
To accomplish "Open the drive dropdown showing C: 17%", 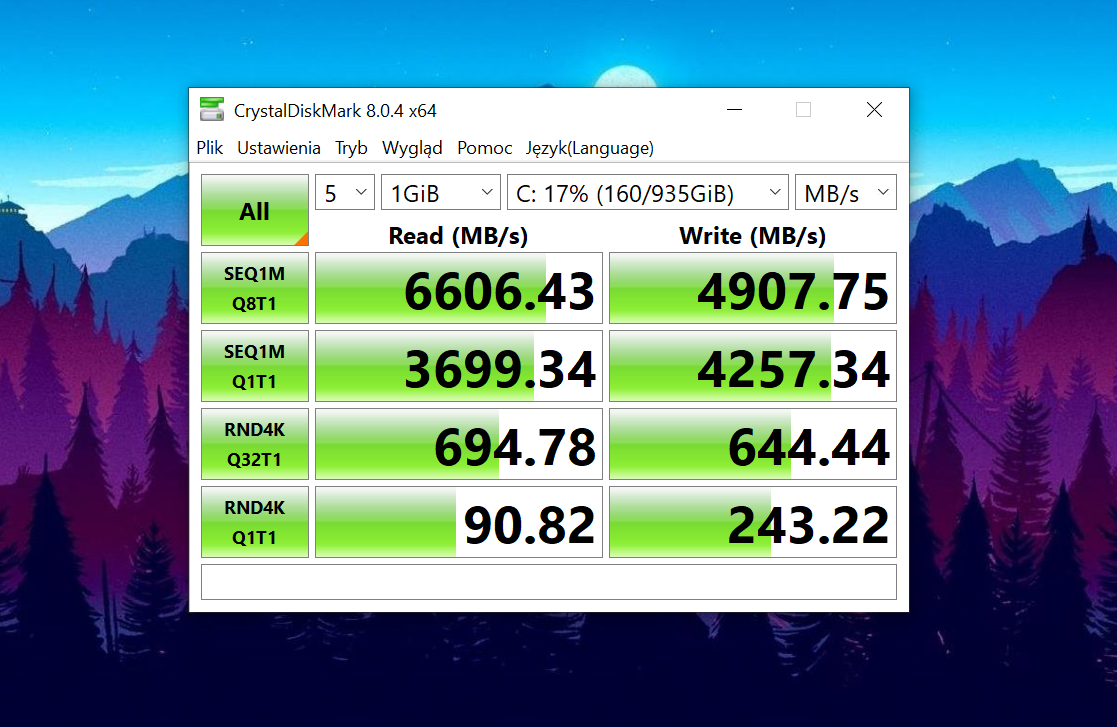I will coord(648,192).
